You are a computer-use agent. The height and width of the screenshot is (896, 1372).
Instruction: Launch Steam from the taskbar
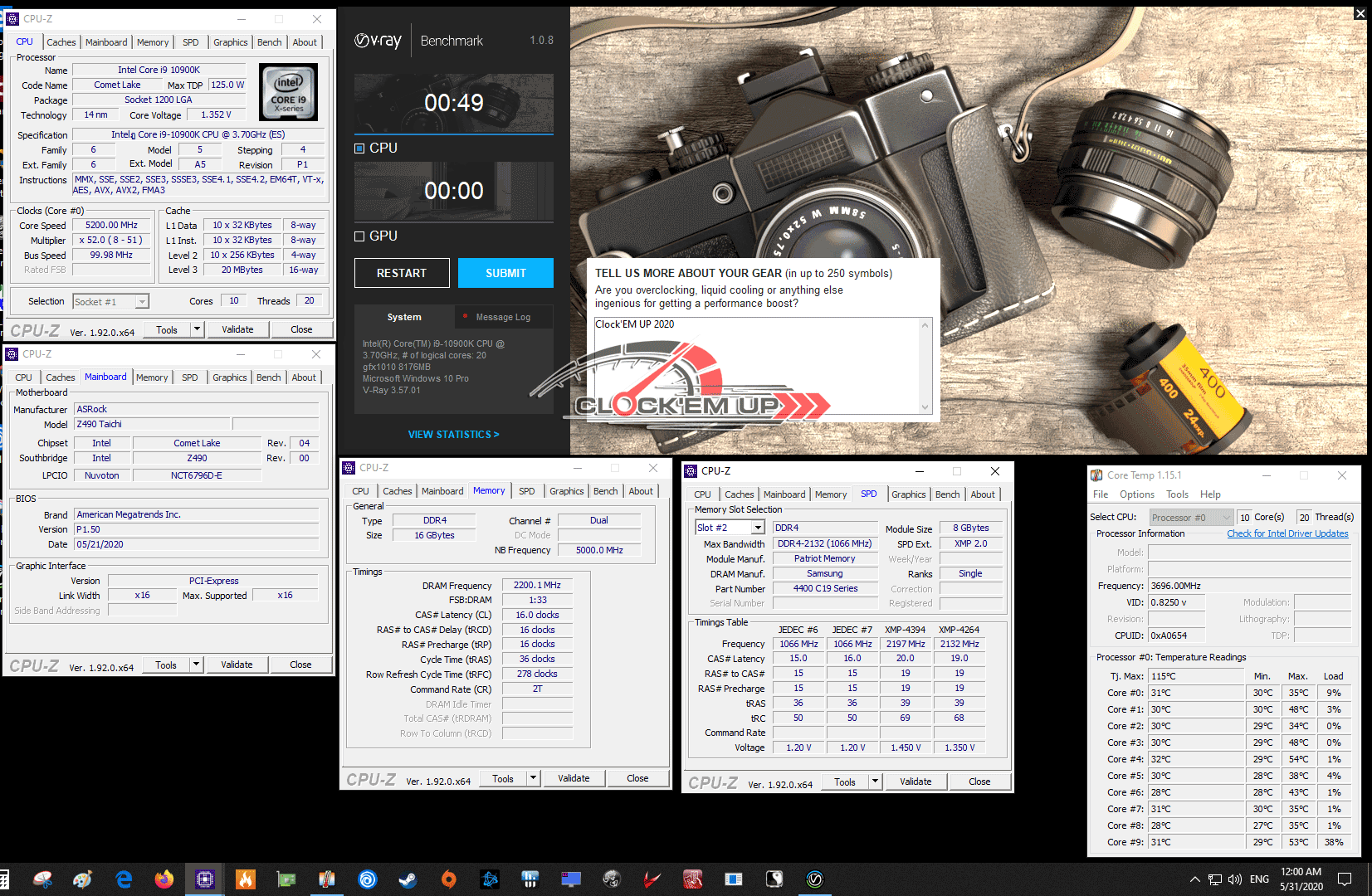(408, 879)
